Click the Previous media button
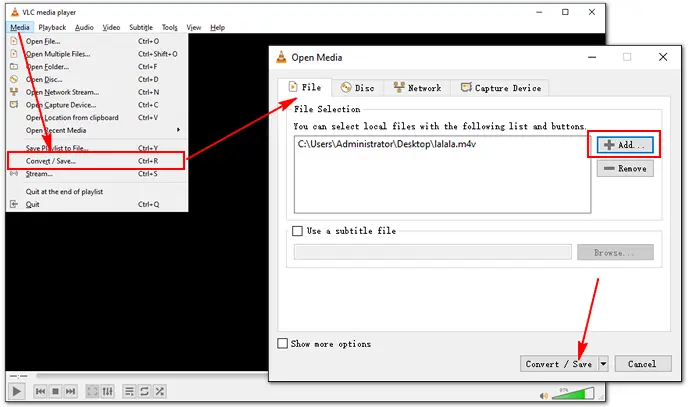Image resolution: width=700 pixels, height=407 pixels. [40, 391]
